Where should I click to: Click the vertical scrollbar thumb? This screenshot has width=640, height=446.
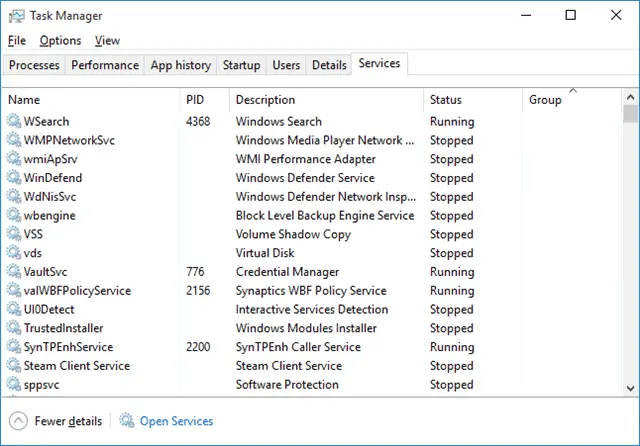(x=630, y=113)
